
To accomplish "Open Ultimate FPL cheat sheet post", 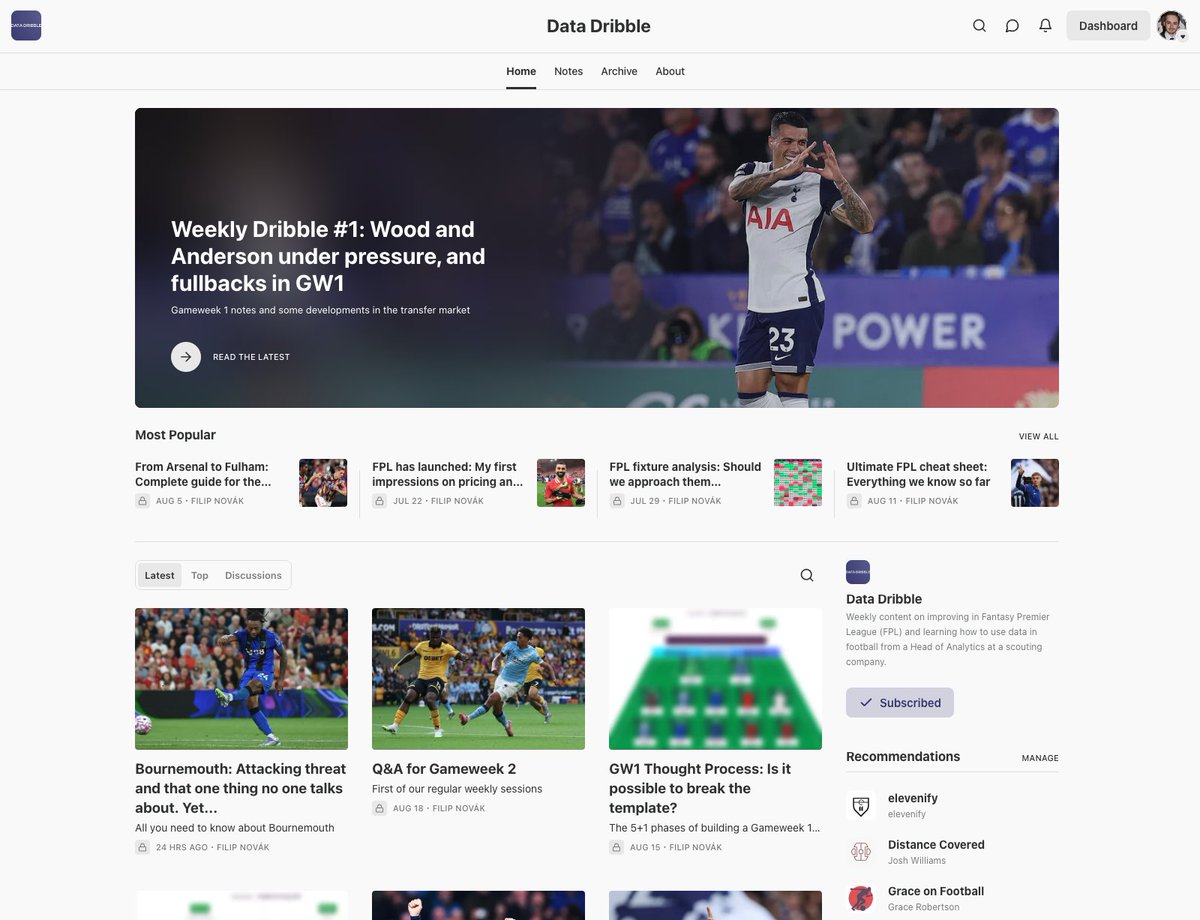I will coord(918,474).
